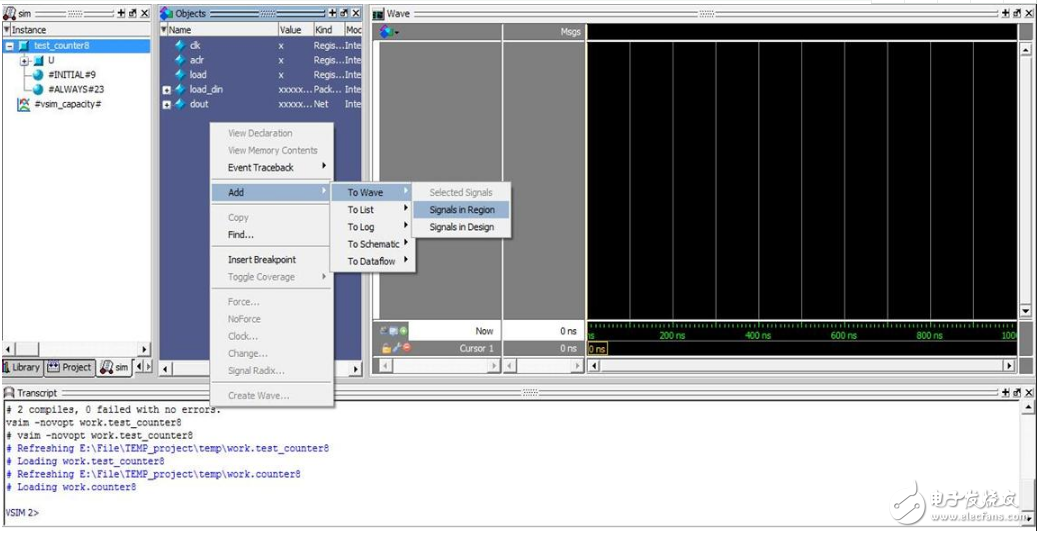The height and width of the screenshot is (533, 1037).
Task: Click the #ALWAYS#23 process icon
Action: pyautogui.click(x=38, y=89)
